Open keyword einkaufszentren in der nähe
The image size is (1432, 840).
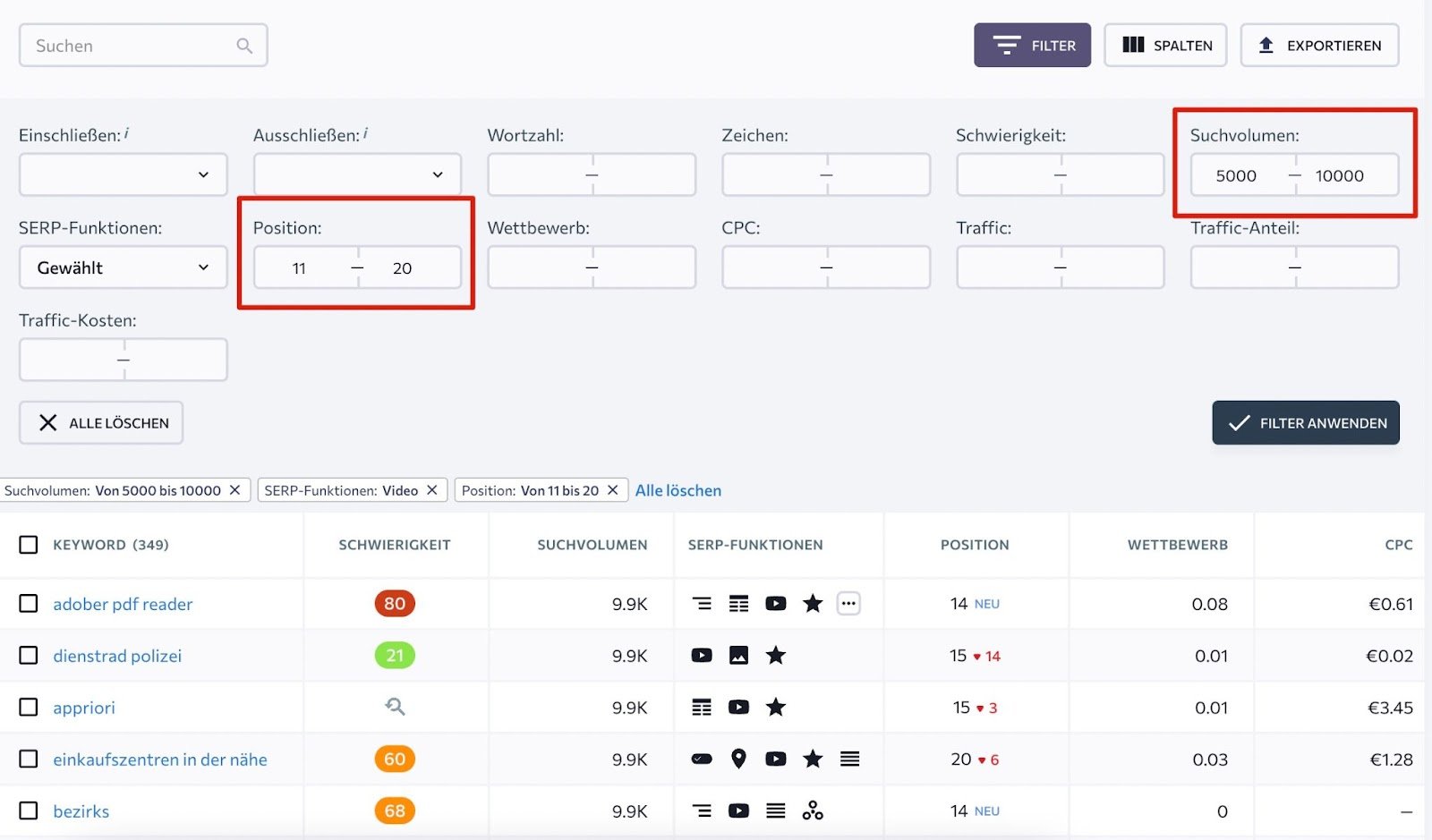(160, 759)
